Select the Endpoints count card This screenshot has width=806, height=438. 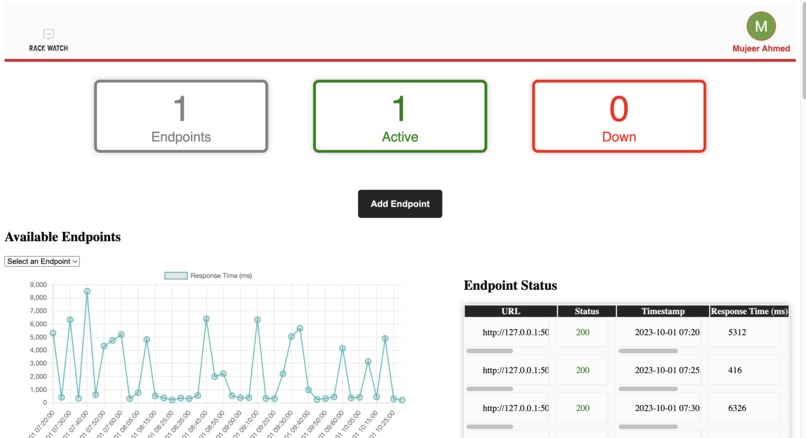tap(181, 116)
